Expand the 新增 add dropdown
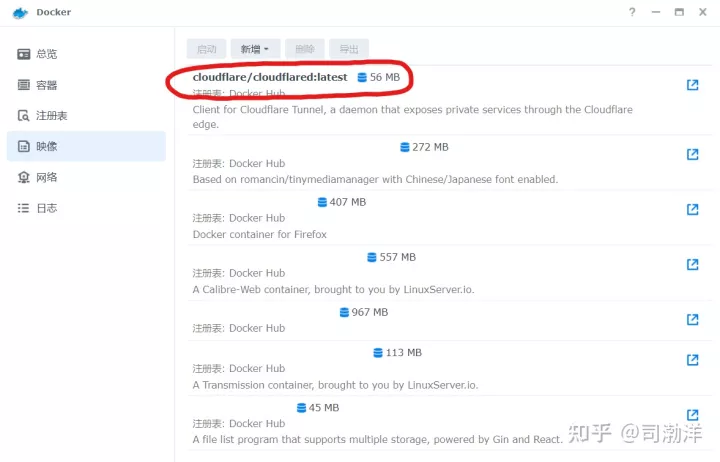720x462 pixels. pos(255,49)
